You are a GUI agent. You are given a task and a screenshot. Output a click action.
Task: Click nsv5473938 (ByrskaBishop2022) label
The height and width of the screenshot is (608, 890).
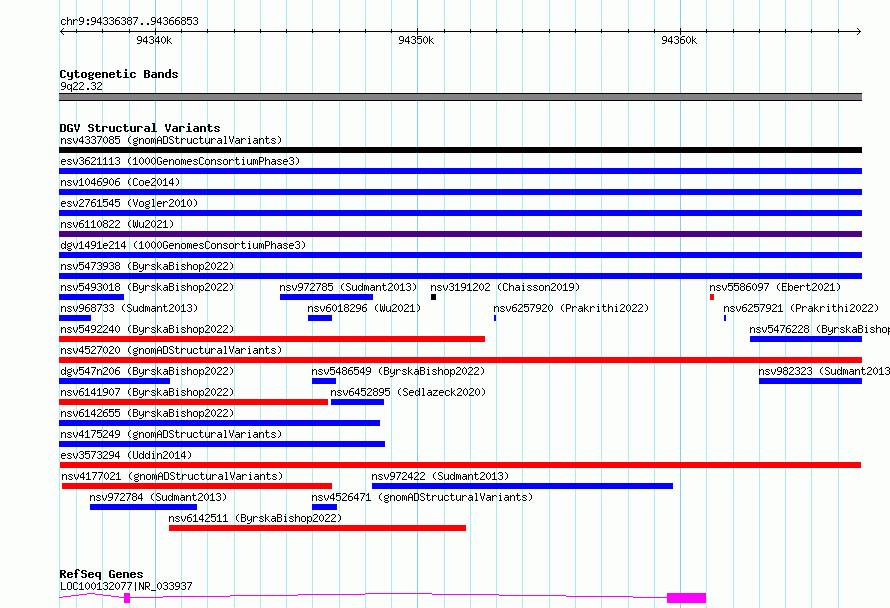[147, 266]
